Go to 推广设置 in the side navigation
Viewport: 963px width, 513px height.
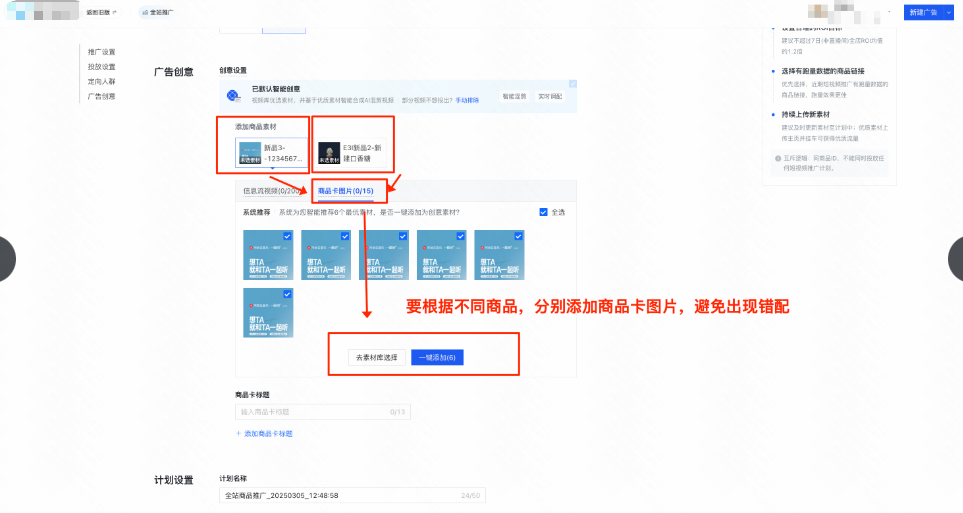pos(101,52)
